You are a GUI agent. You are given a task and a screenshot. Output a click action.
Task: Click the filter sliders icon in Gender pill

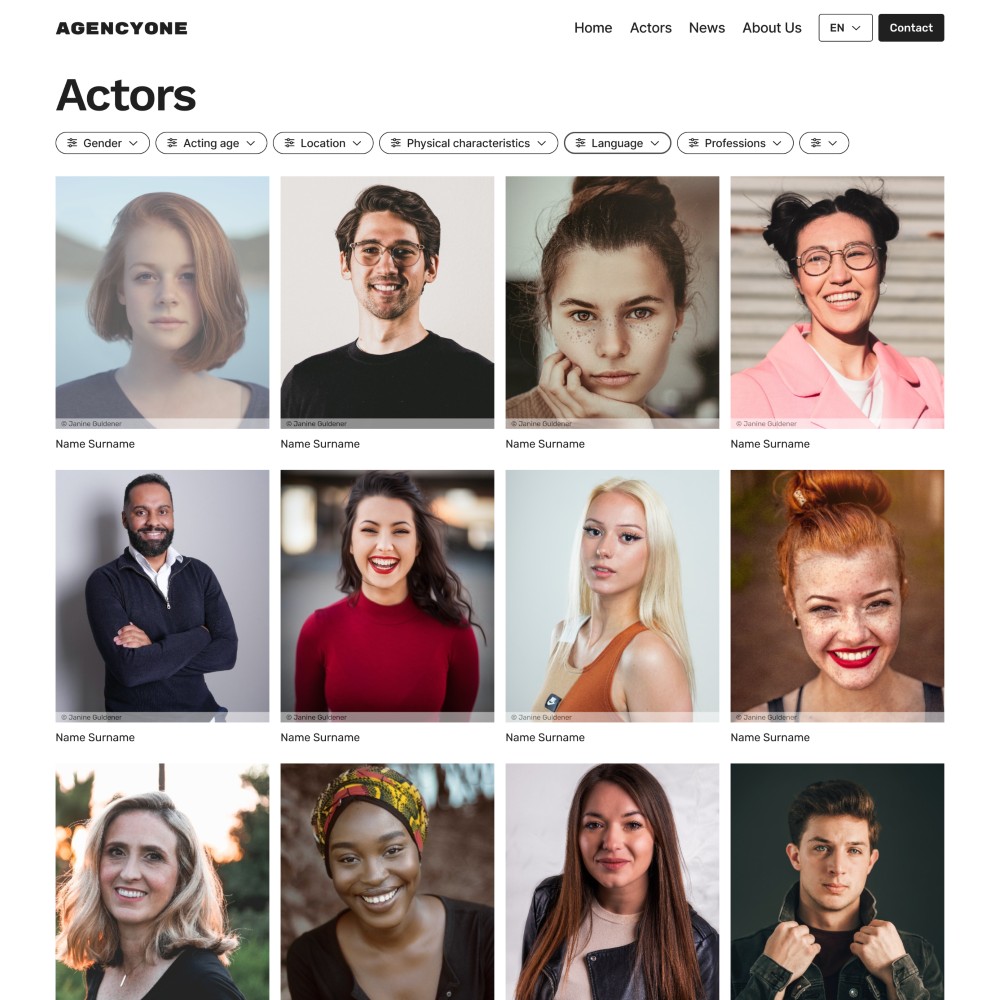pyautogui.click(x=72, y=143)
